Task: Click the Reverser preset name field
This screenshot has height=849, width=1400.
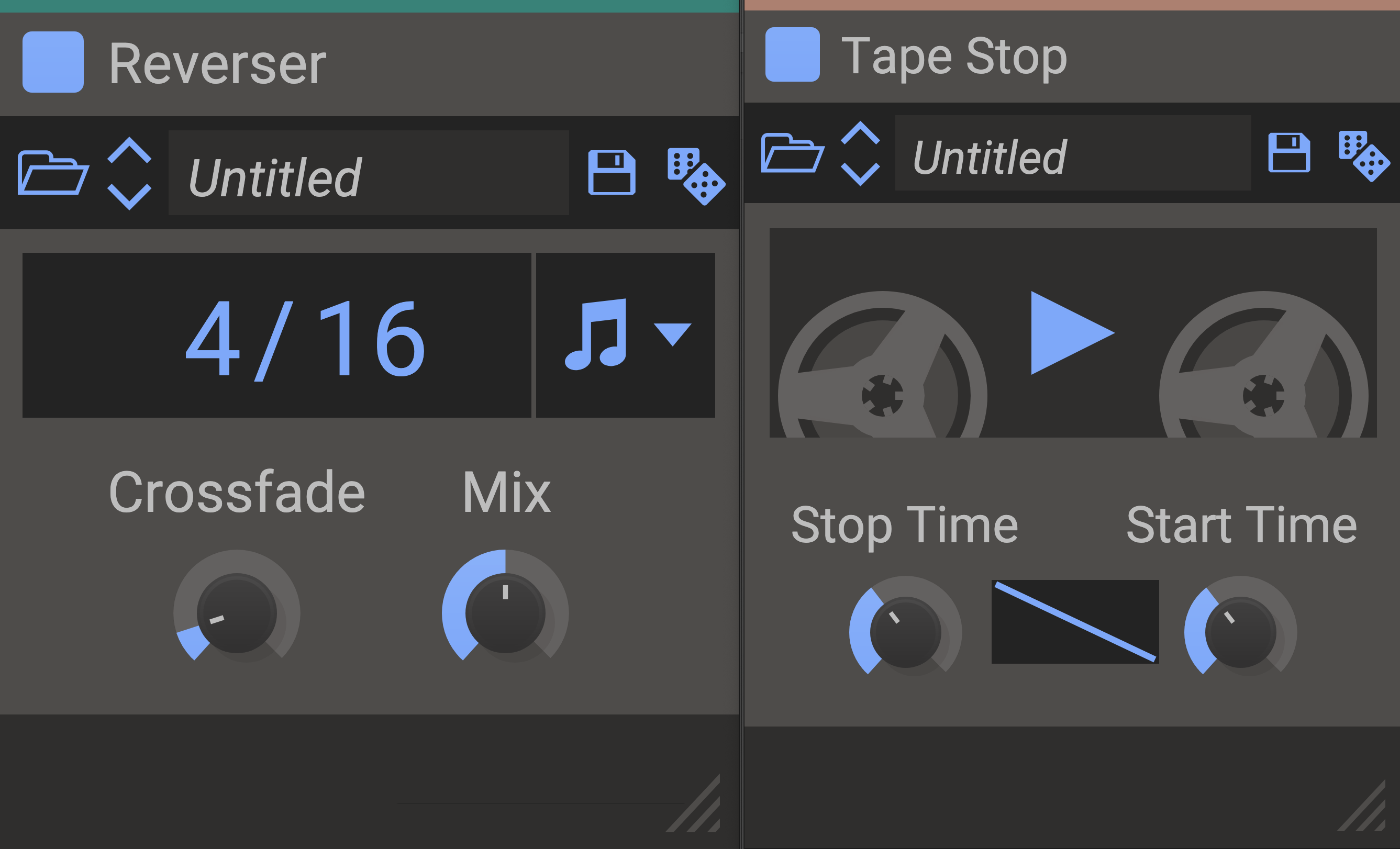Action: point(368,173)
